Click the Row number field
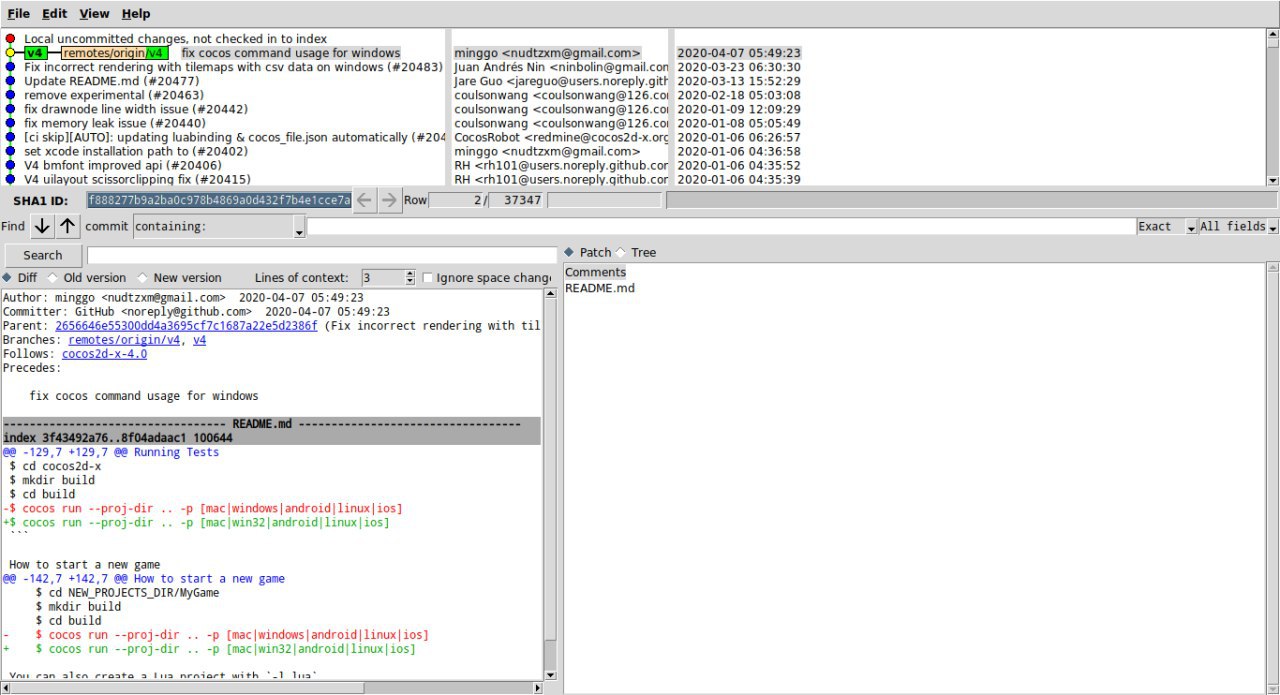 coord(456,200)
